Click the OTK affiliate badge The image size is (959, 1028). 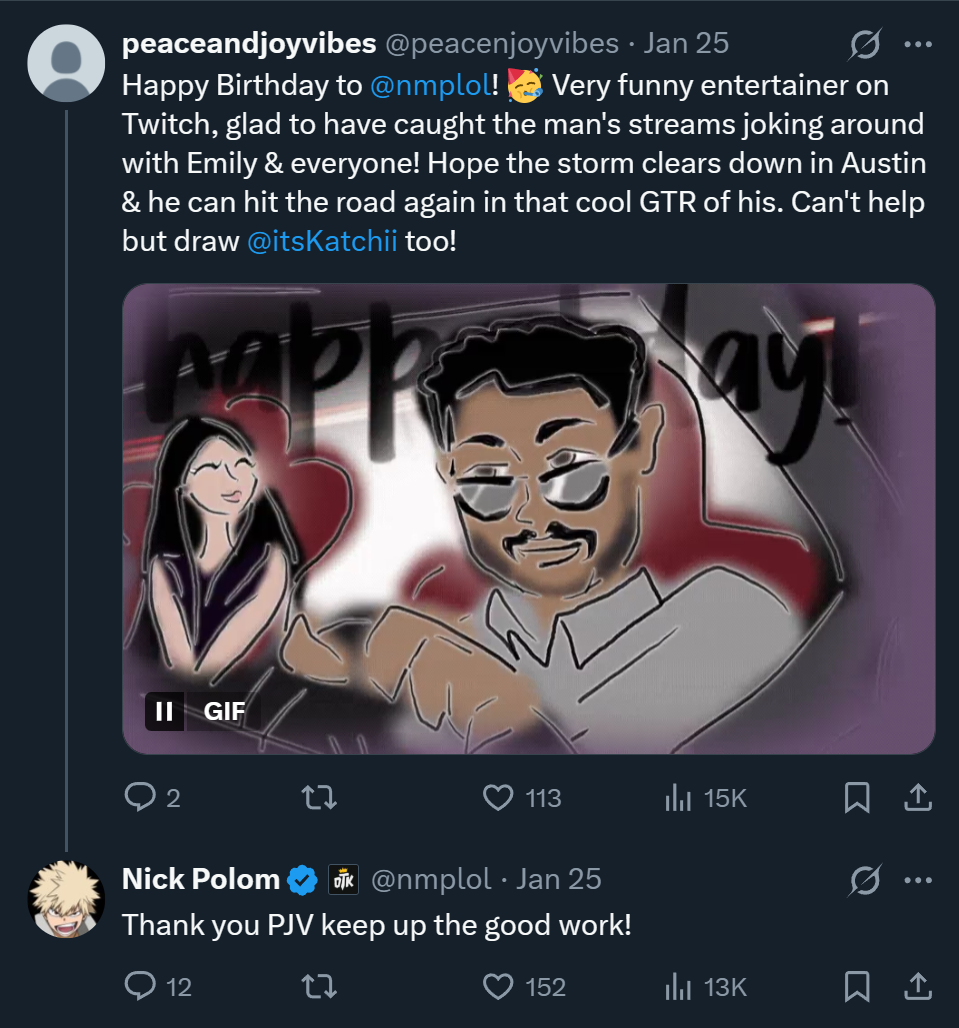(343, 880)
